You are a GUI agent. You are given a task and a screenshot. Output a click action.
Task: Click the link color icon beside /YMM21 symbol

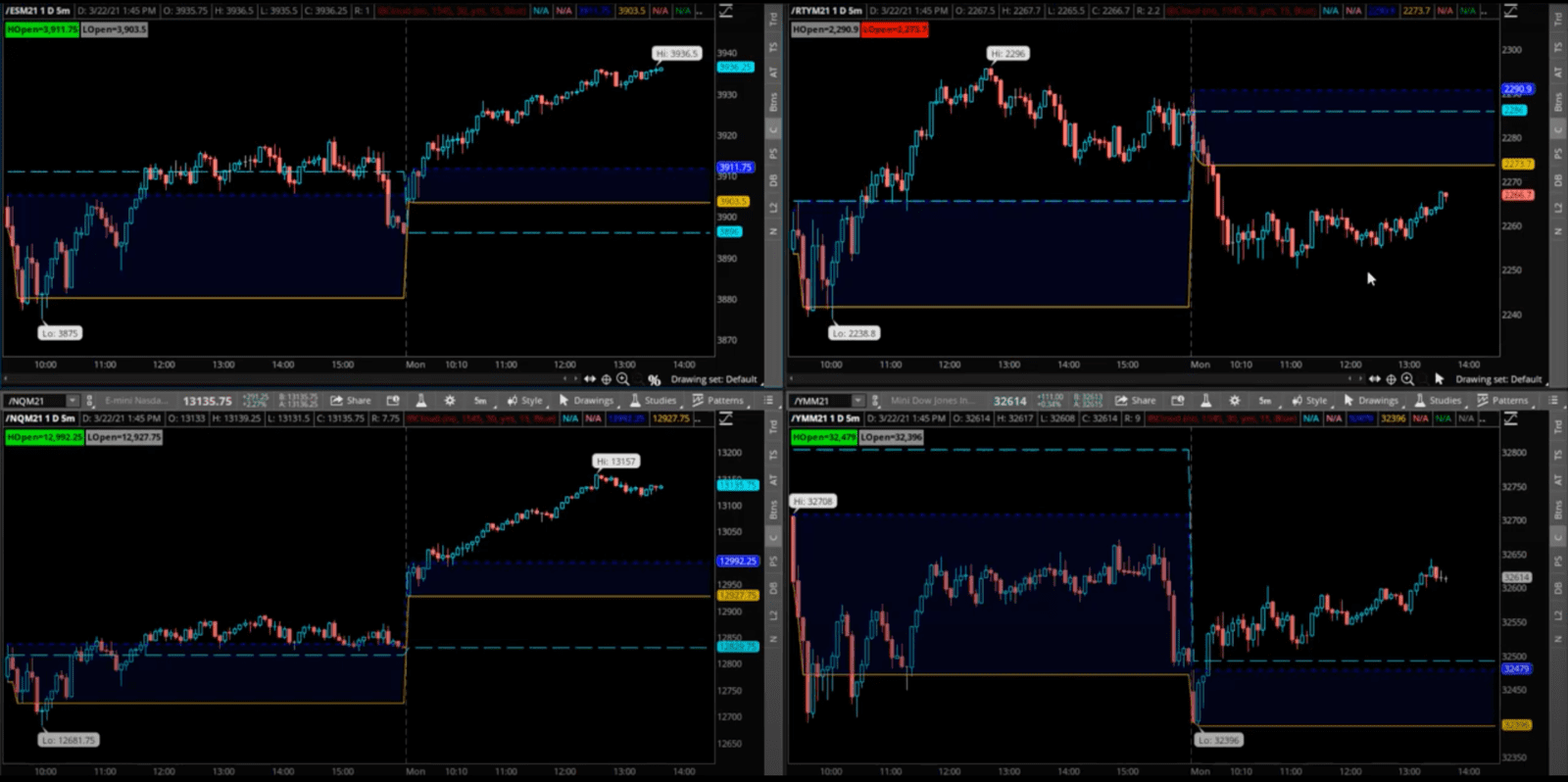pyautogui.click(x=875, y=401)
